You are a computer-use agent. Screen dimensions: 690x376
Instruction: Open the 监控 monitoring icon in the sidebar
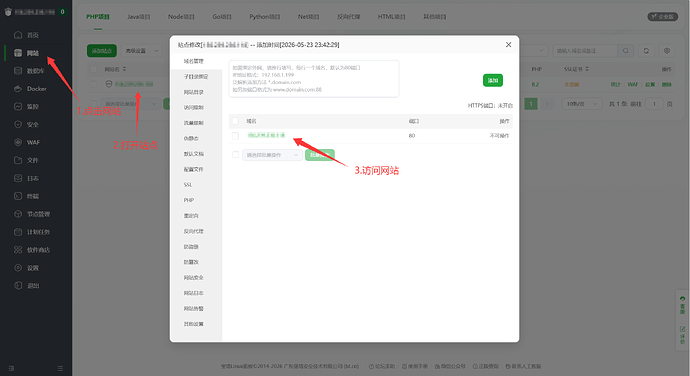pyautogui.click(x=18, y=107)
